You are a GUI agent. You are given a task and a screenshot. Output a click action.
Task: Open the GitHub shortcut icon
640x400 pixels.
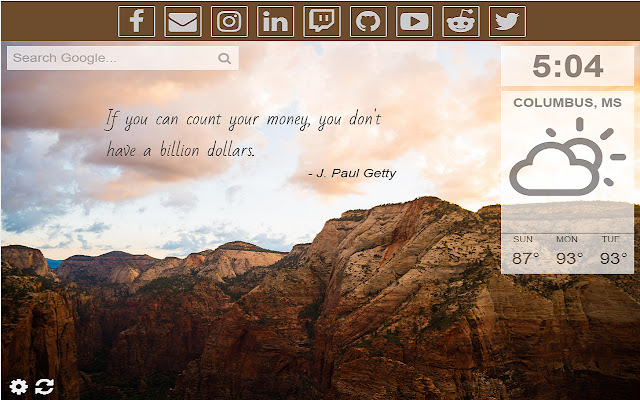click(368, 22)
